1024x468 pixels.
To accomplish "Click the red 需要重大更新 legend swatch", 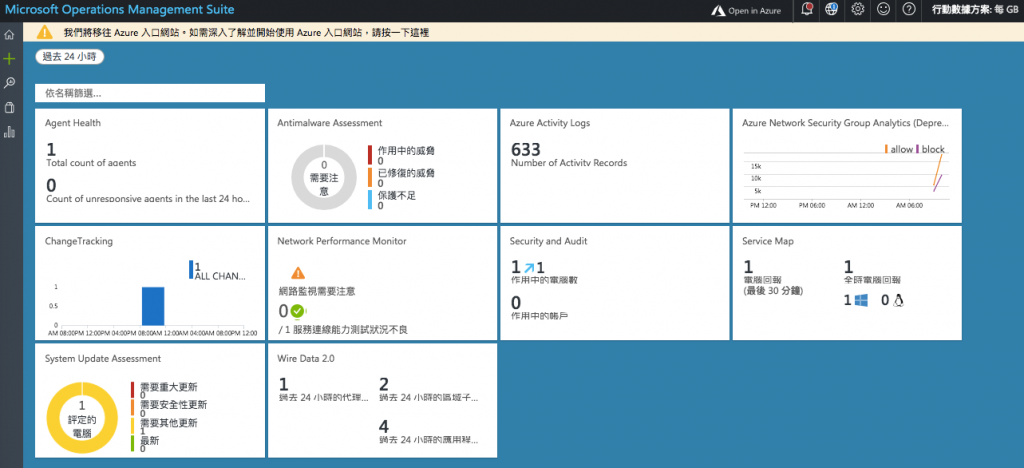I will 133,390.
